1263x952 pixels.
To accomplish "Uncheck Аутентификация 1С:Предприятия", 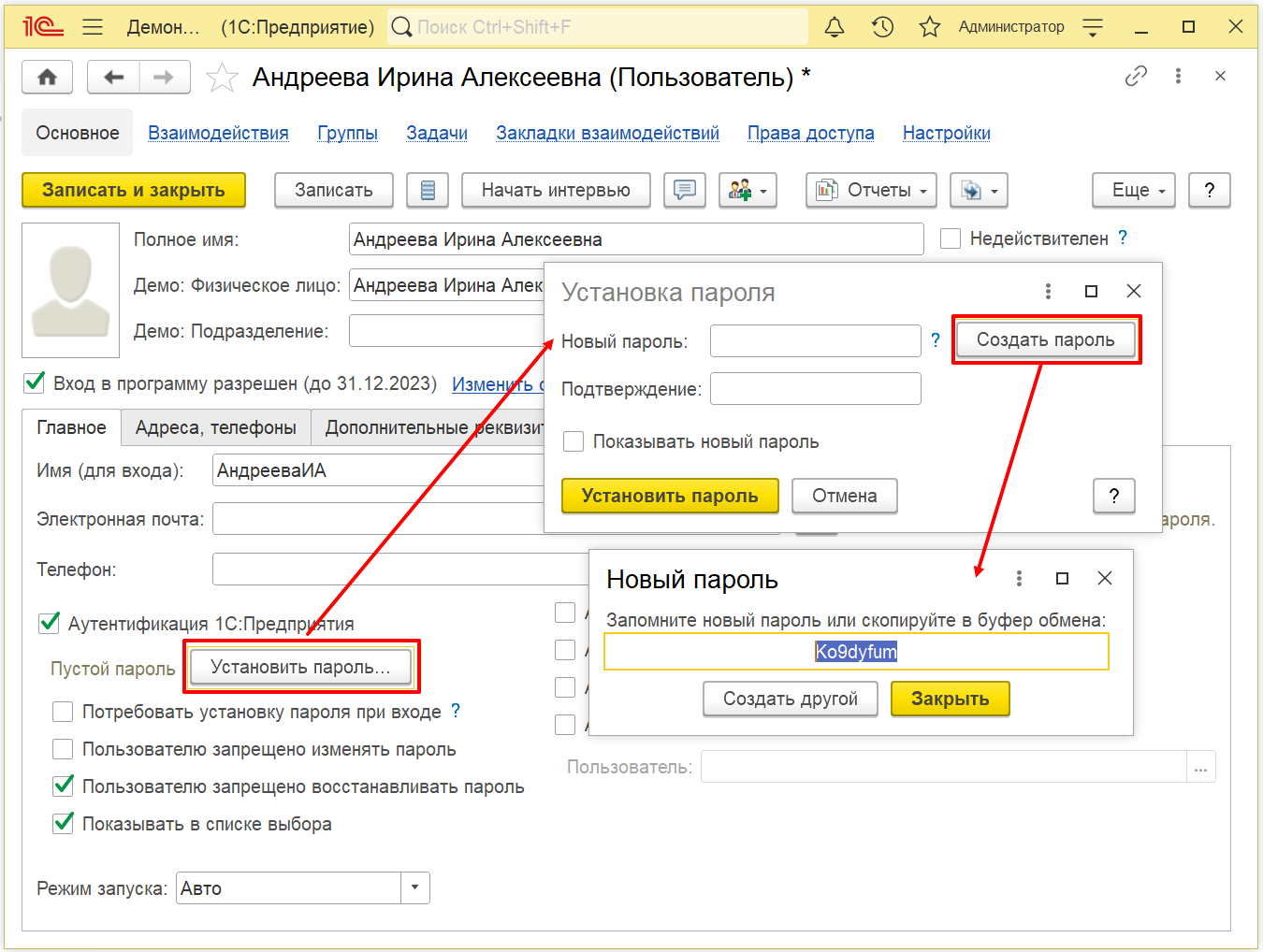I will tap(49, 623).
